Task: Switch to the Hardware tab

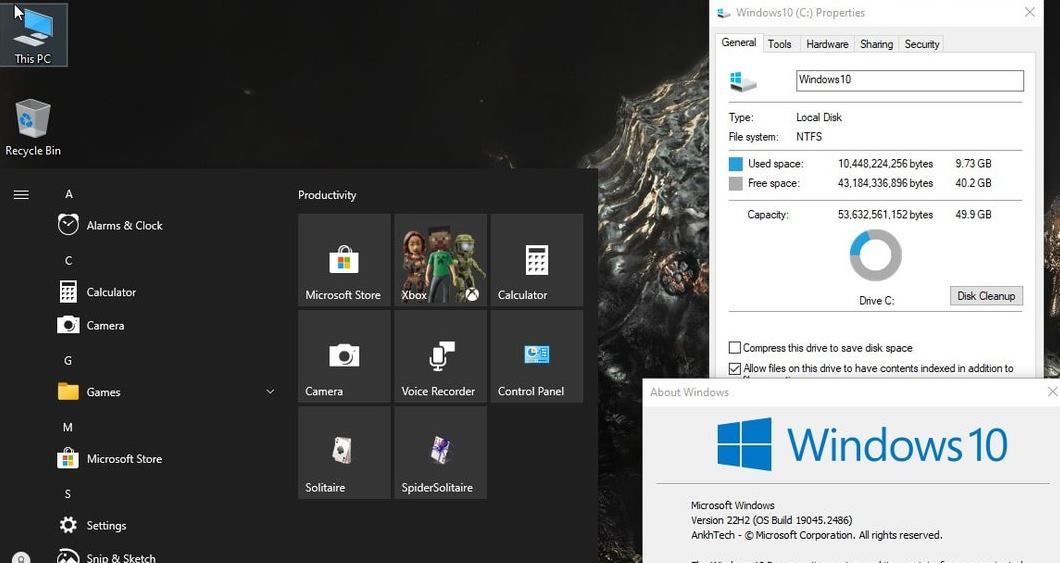Action: [x=827, y=44]
